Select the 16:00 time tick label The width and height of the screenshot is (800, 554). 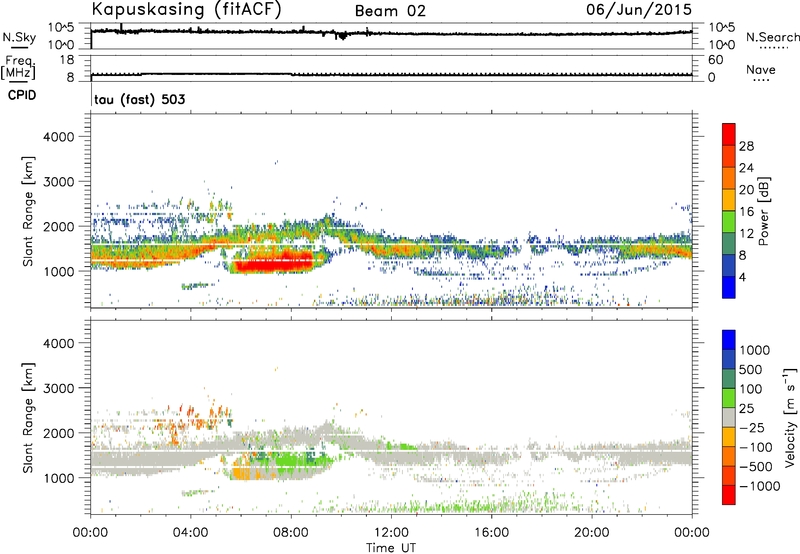491,533
